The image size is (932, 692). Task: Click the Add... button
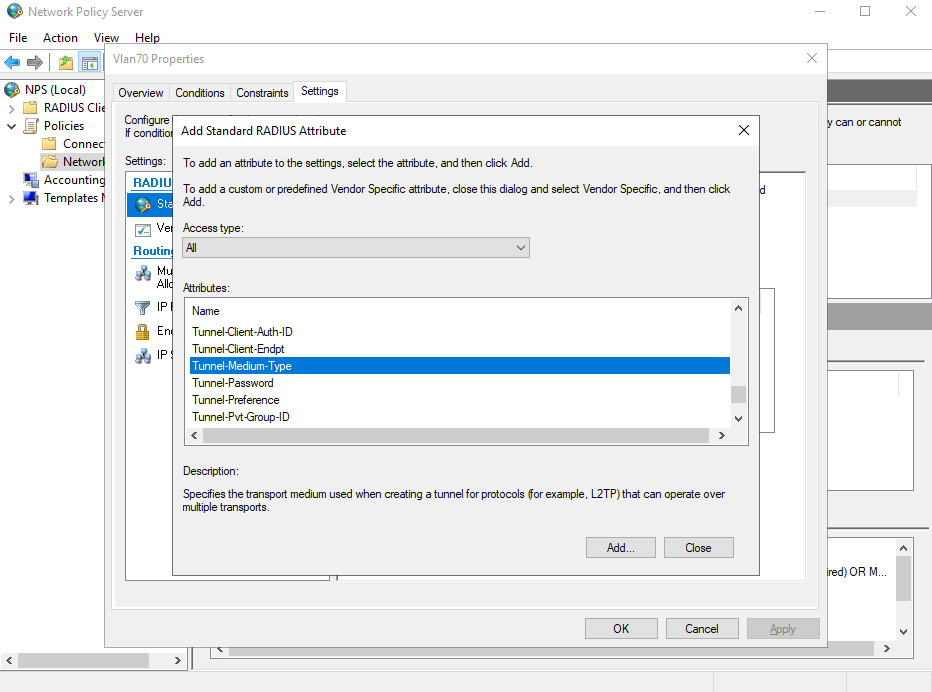click(620, 548)
